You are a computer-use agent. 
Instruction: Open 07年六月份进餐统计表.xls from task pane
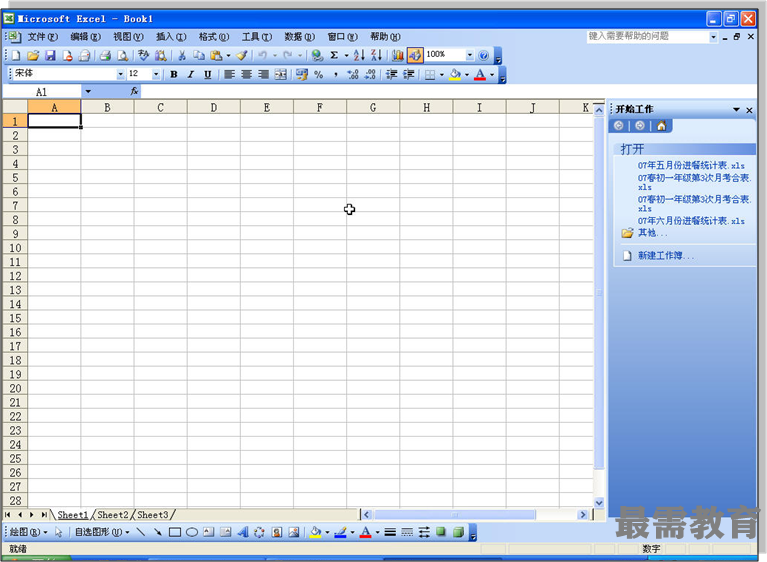[x=691, y=221]
